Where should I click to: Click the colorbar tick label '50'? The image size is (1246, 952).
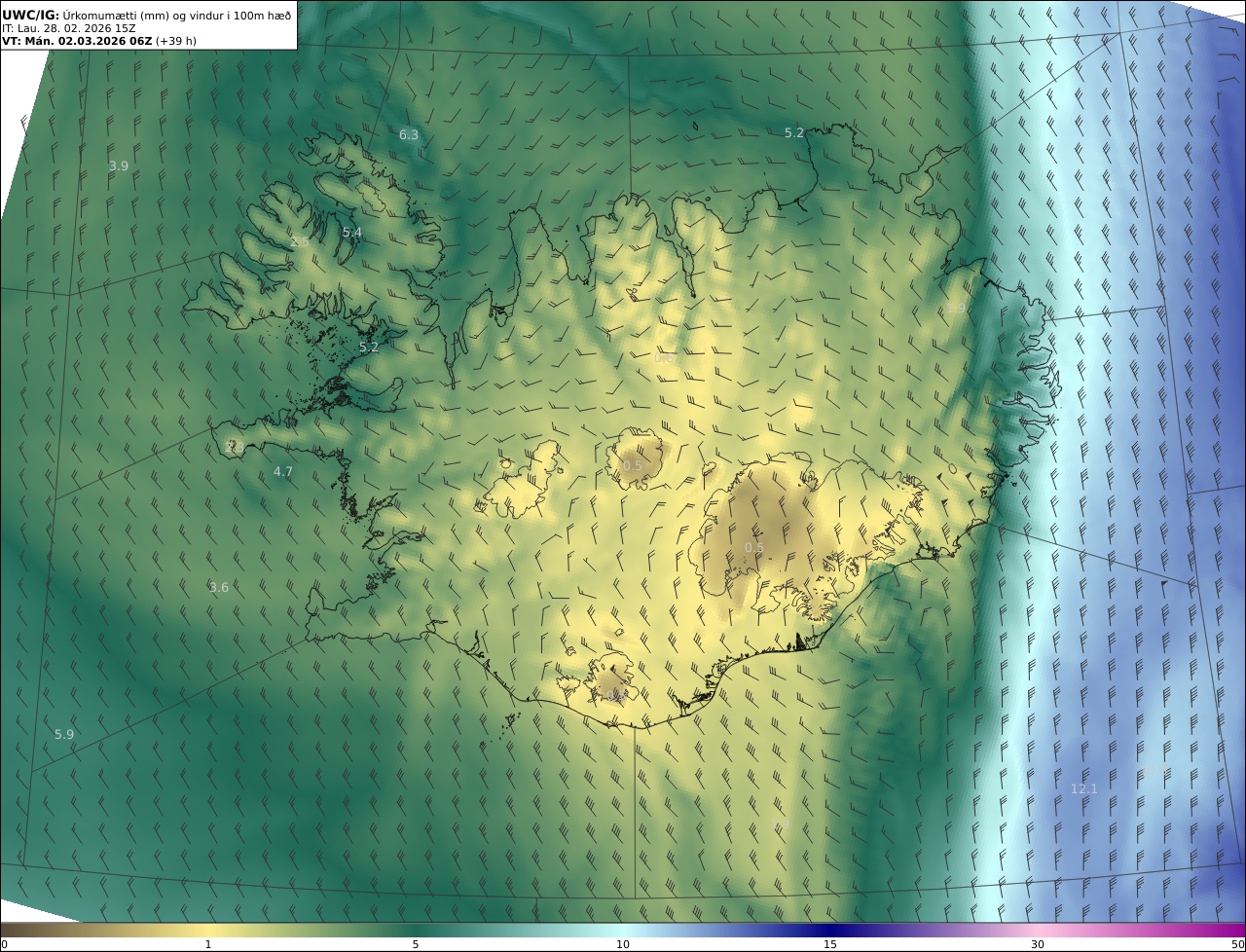tap(1237, 944)
